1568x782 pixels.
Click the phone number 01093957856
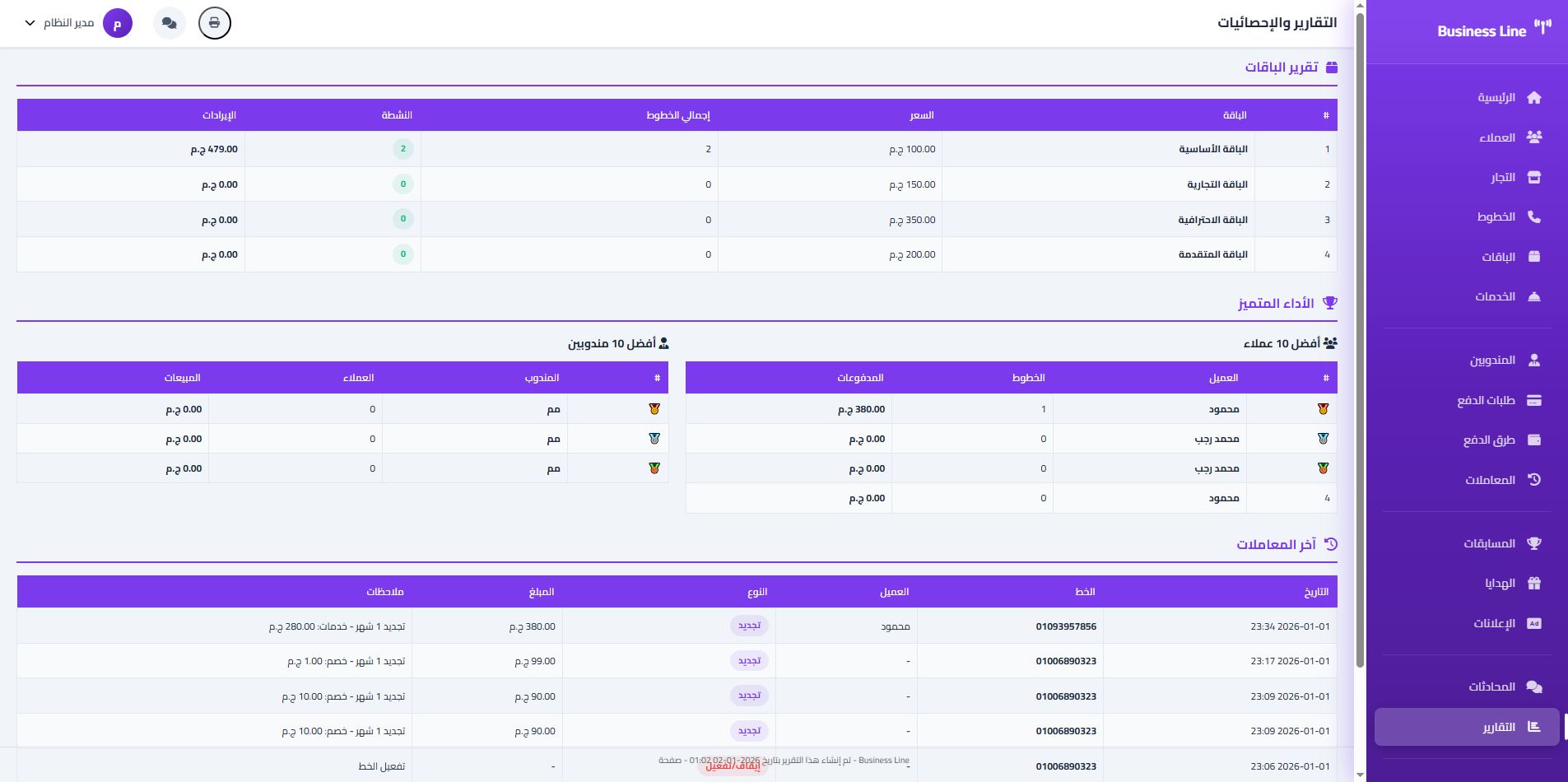tap(1065, 626)
